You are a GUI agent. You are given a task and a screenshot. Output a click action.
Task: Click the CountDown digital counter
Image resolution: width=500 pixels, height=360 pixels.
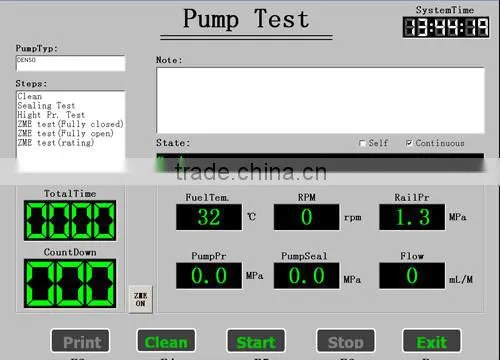(x=70, y=283)
